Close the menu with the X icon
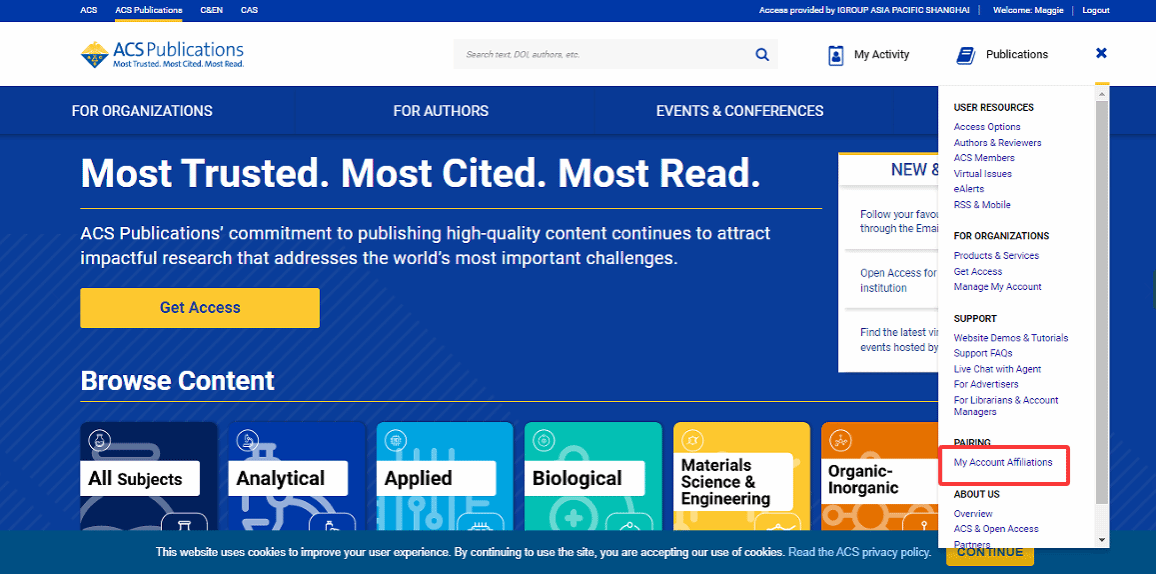Screen dimensions: 1156x574 pyautogui.click(x=1101, y=53)
